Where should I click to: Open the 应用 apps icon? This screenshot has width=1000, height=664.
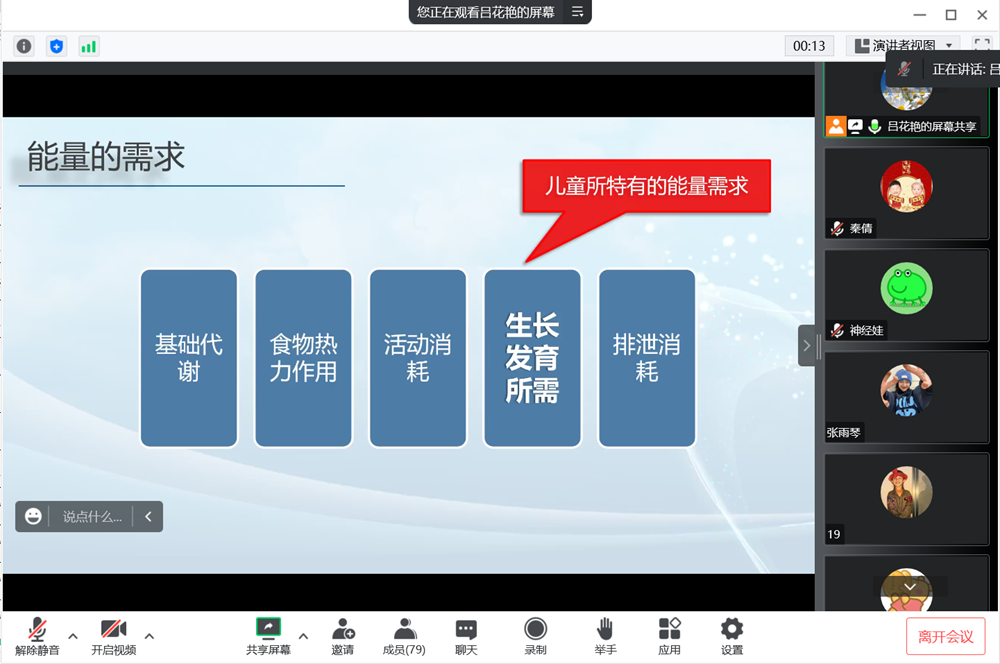tap(669, 636)
